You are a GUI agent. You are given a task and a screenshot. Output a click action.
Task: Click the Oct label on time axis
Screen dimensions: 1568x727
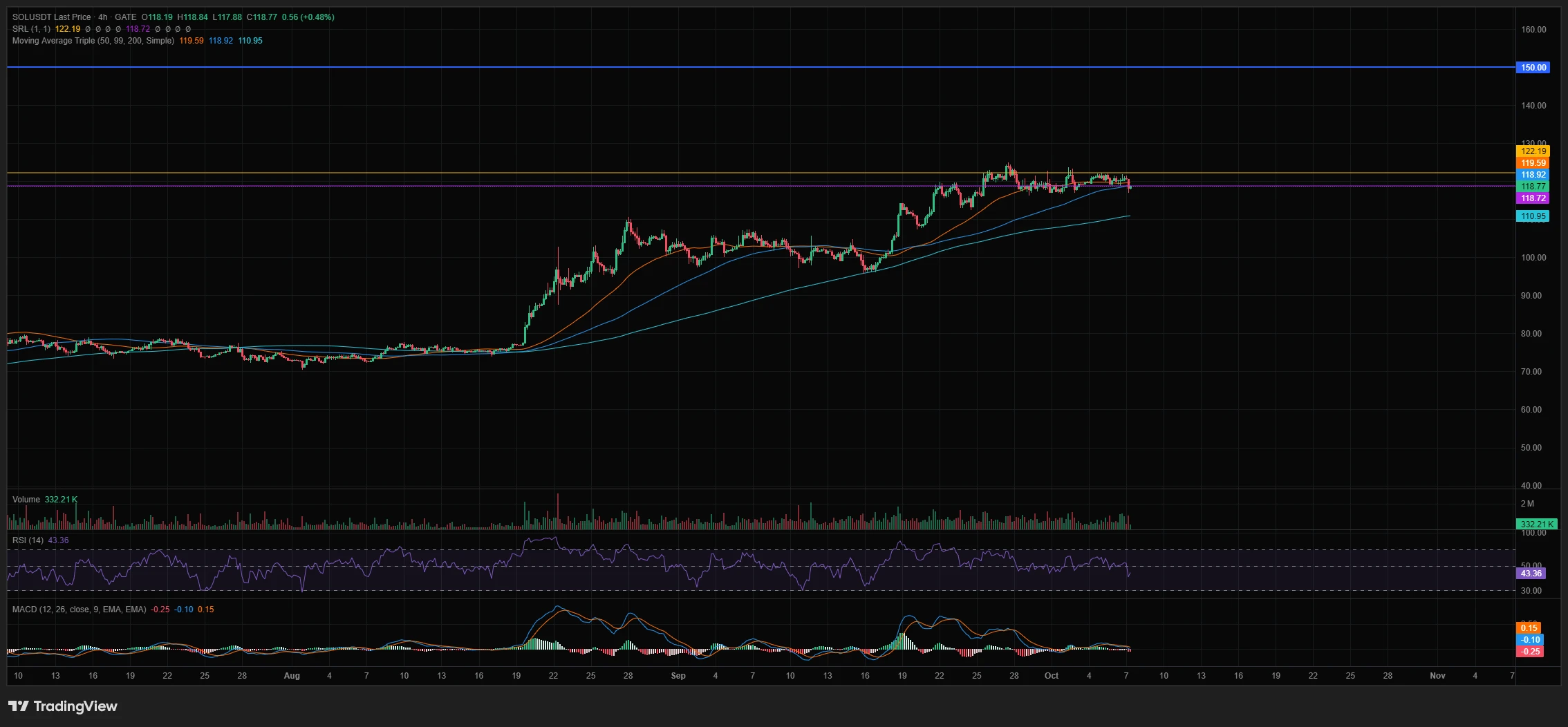[x=1052, y=676]
